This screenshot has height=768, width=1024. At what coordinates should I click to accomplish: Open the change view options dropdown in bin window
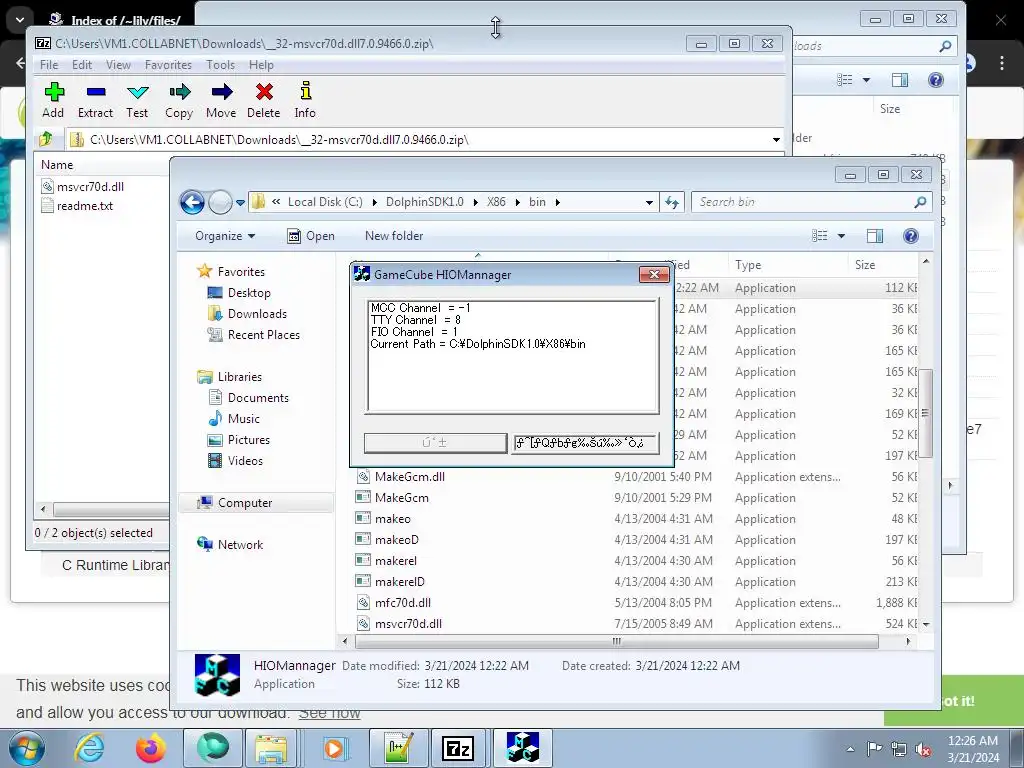[841, 236]
